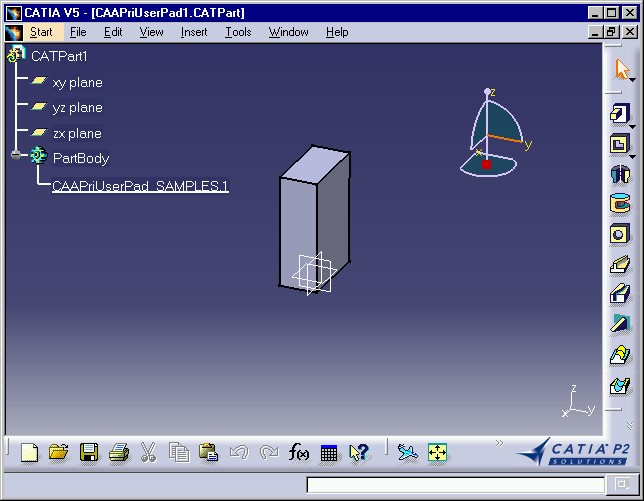Viewport: 644px width, 501px height.
Task: Select the Stiffener tool icon
Action: click(620, 323)
